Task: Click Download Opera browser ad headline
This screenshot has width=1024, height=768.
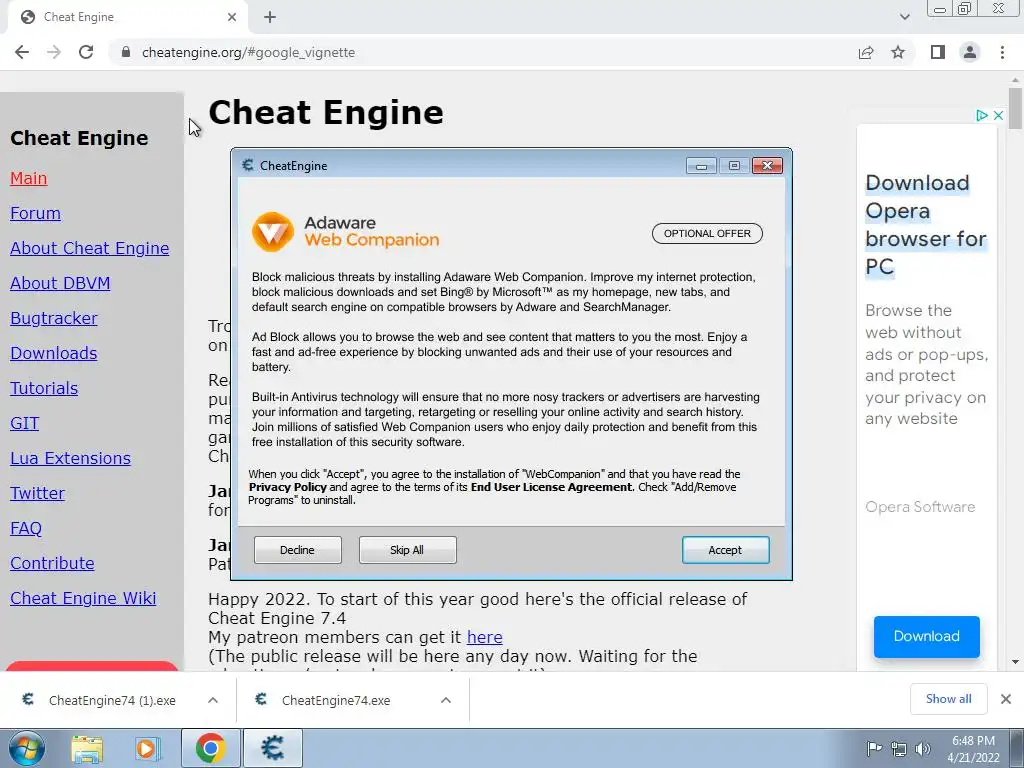Action: [926, 224]
